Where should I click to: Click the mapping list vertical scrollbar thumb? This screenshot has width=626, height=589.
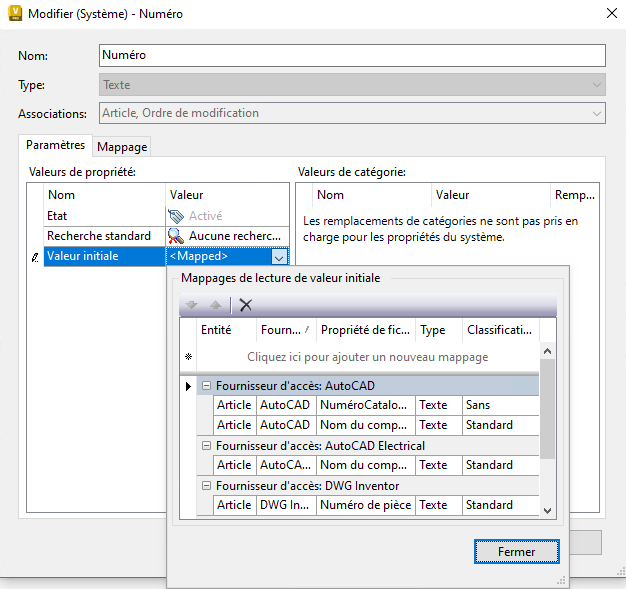click(547, 409)
